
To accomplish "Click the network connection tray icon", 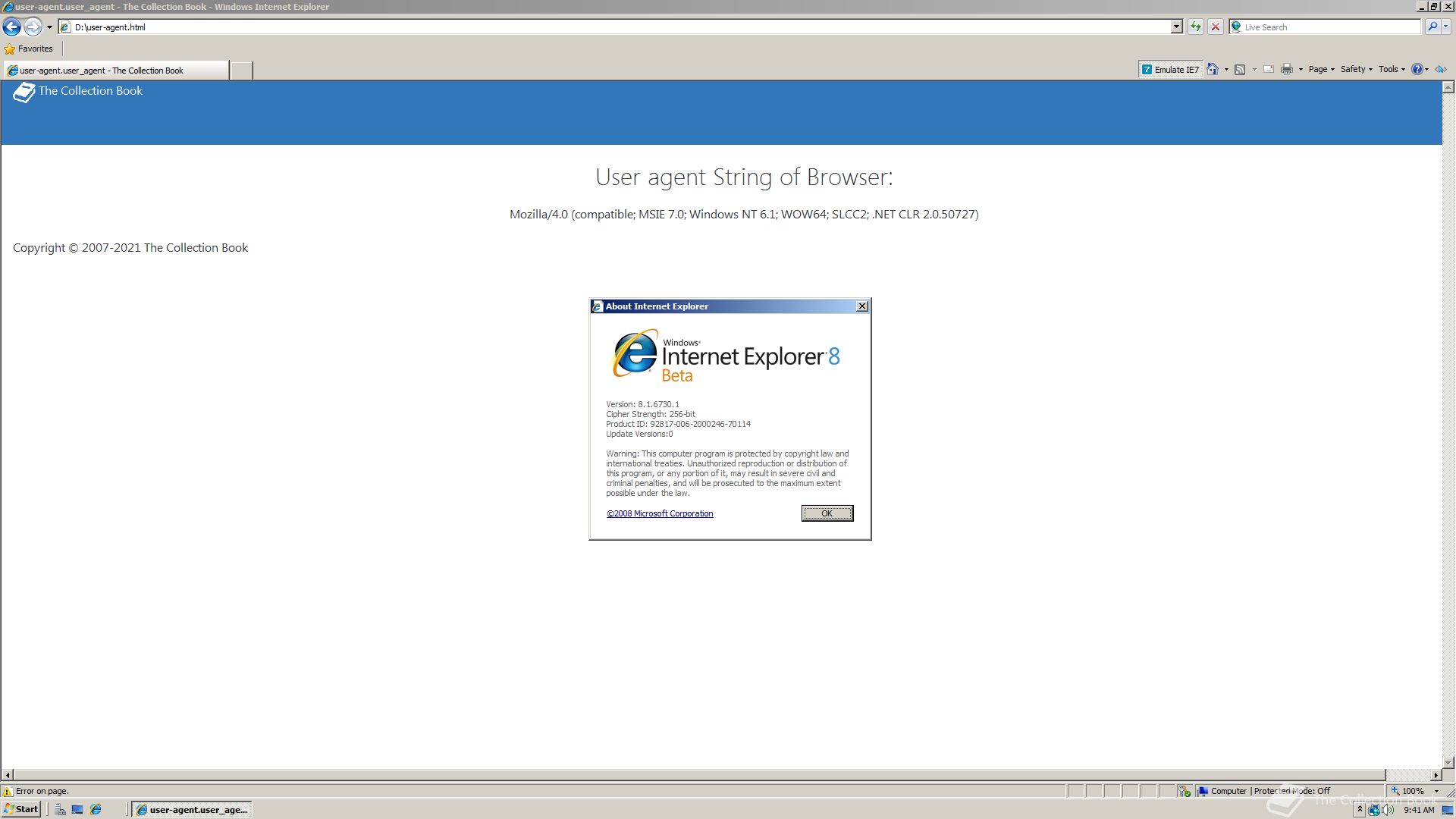I will click(x=1374, y=810).
